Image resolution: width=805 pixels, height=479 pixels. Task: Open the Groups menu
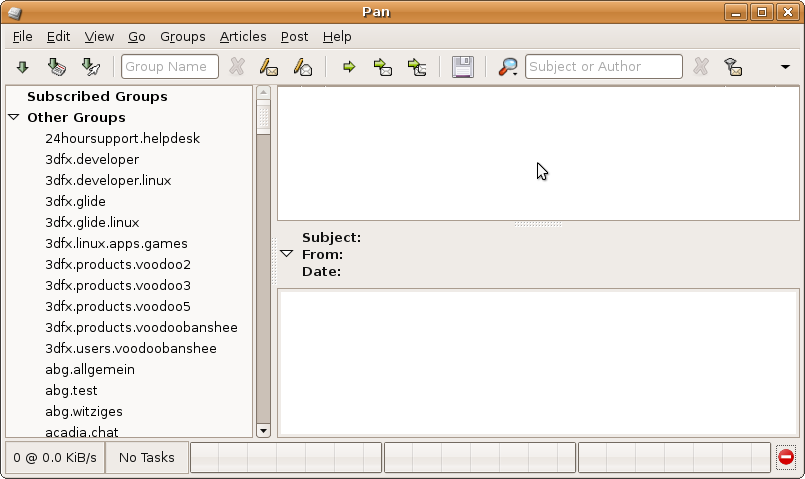pos(182,36)
